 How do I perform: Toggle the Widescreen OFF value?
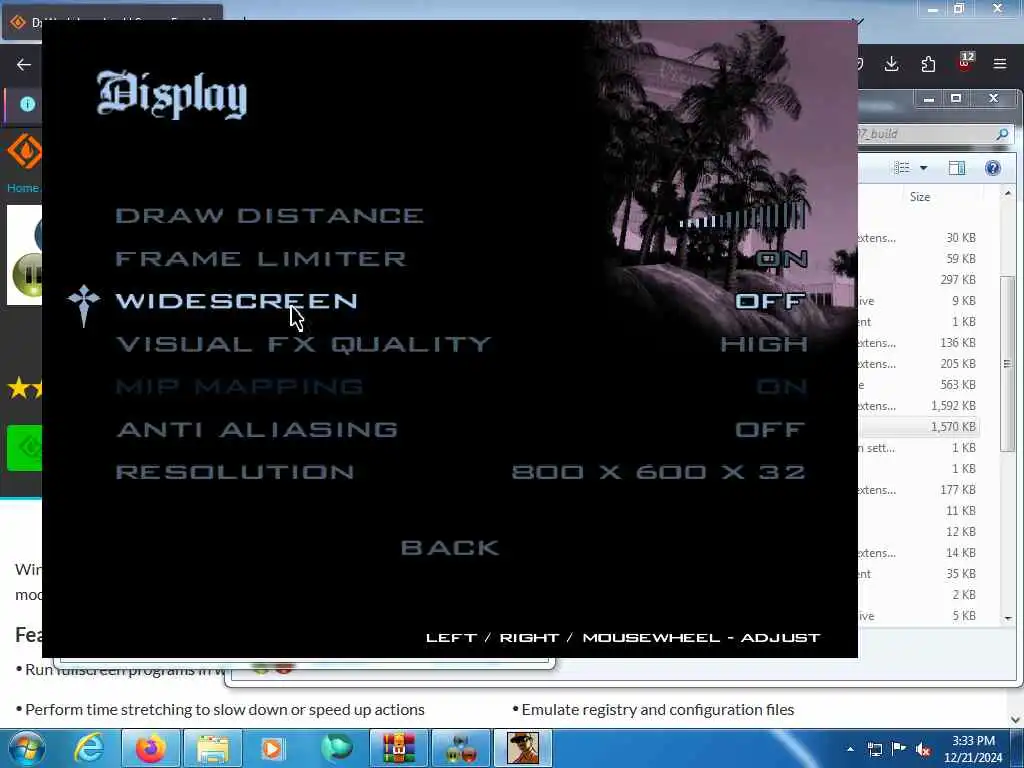tap(771, 301)
